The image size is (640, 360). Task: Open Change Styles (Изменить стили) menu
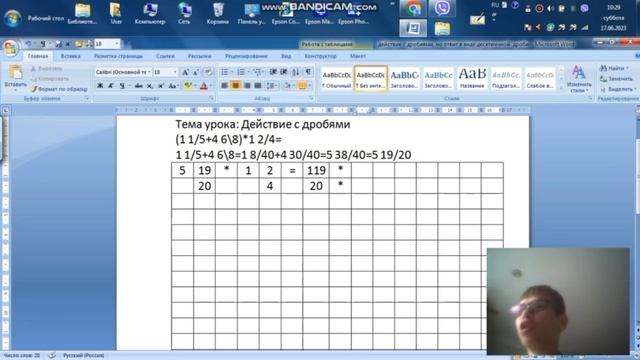coord(579,79)
